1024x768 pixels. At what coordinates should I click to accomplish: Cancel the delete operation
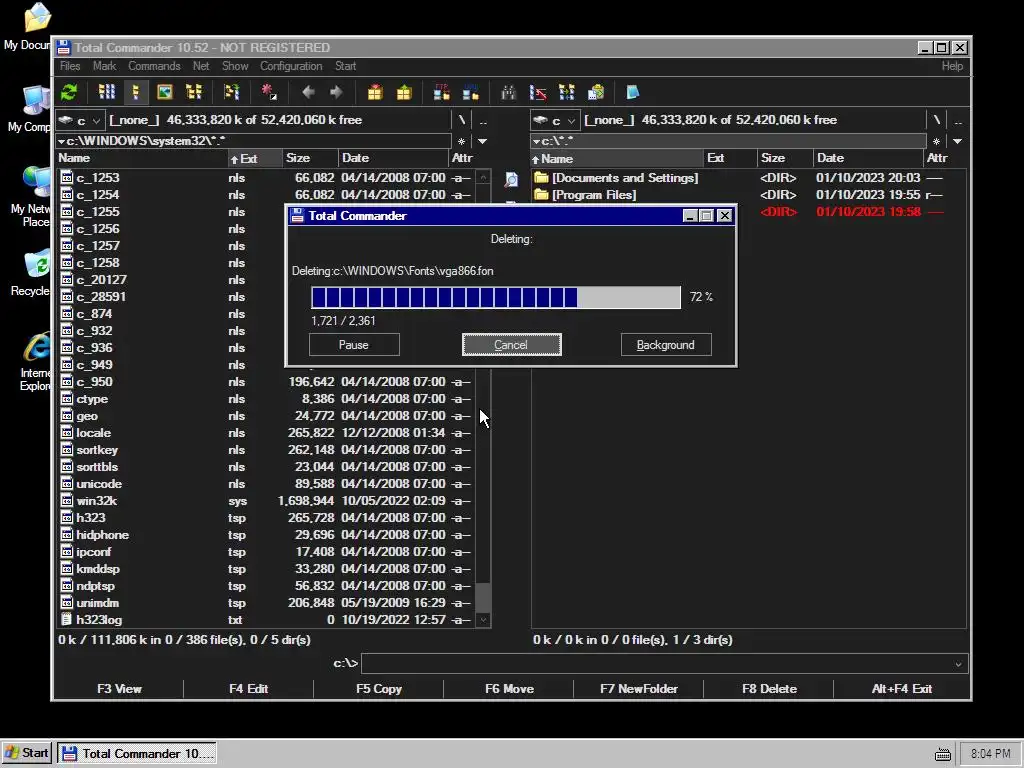(x=511, y=345)
